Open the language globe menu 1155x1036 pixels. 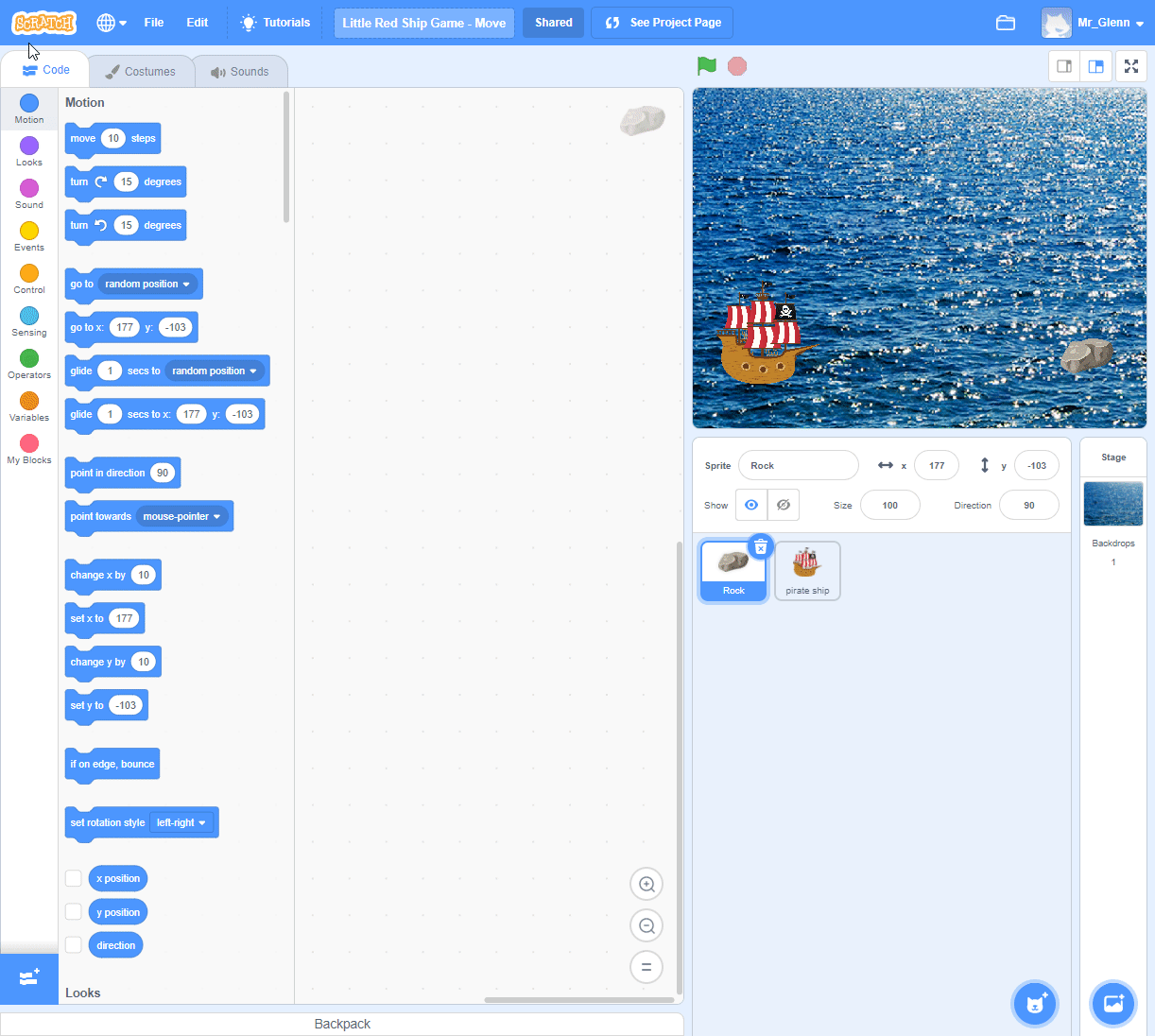(112, 23)
